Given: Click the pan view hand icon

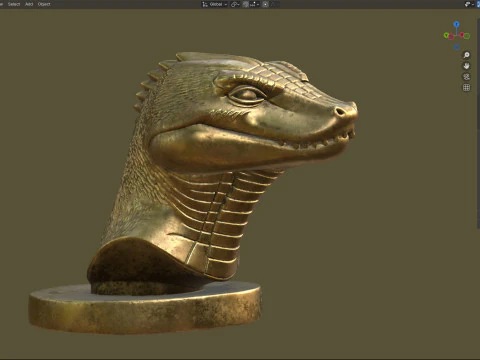Looking at the screenshot, I should tap(467, 66).
